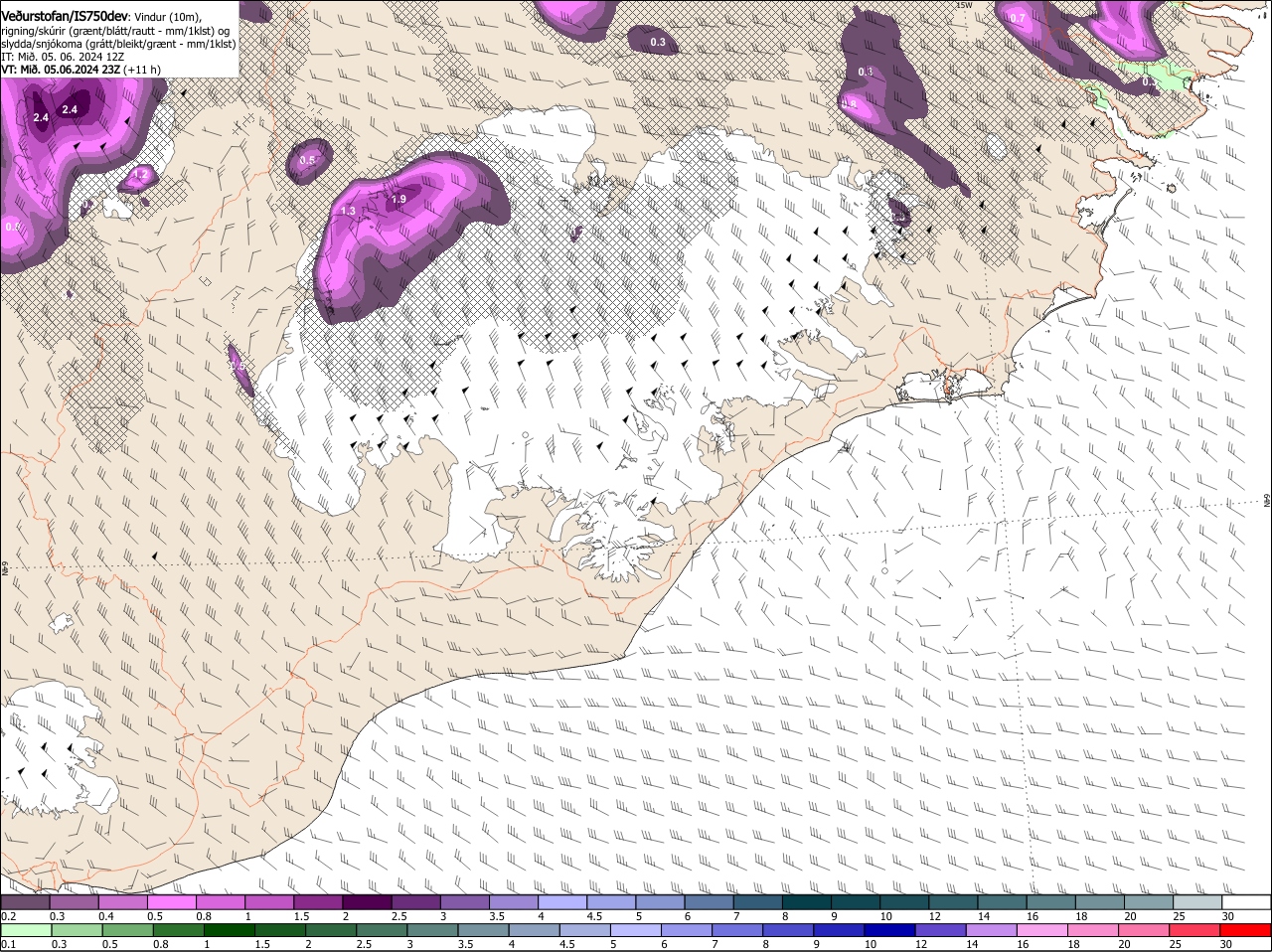Click the 0.1 label in the lower legend

point(8,944)
